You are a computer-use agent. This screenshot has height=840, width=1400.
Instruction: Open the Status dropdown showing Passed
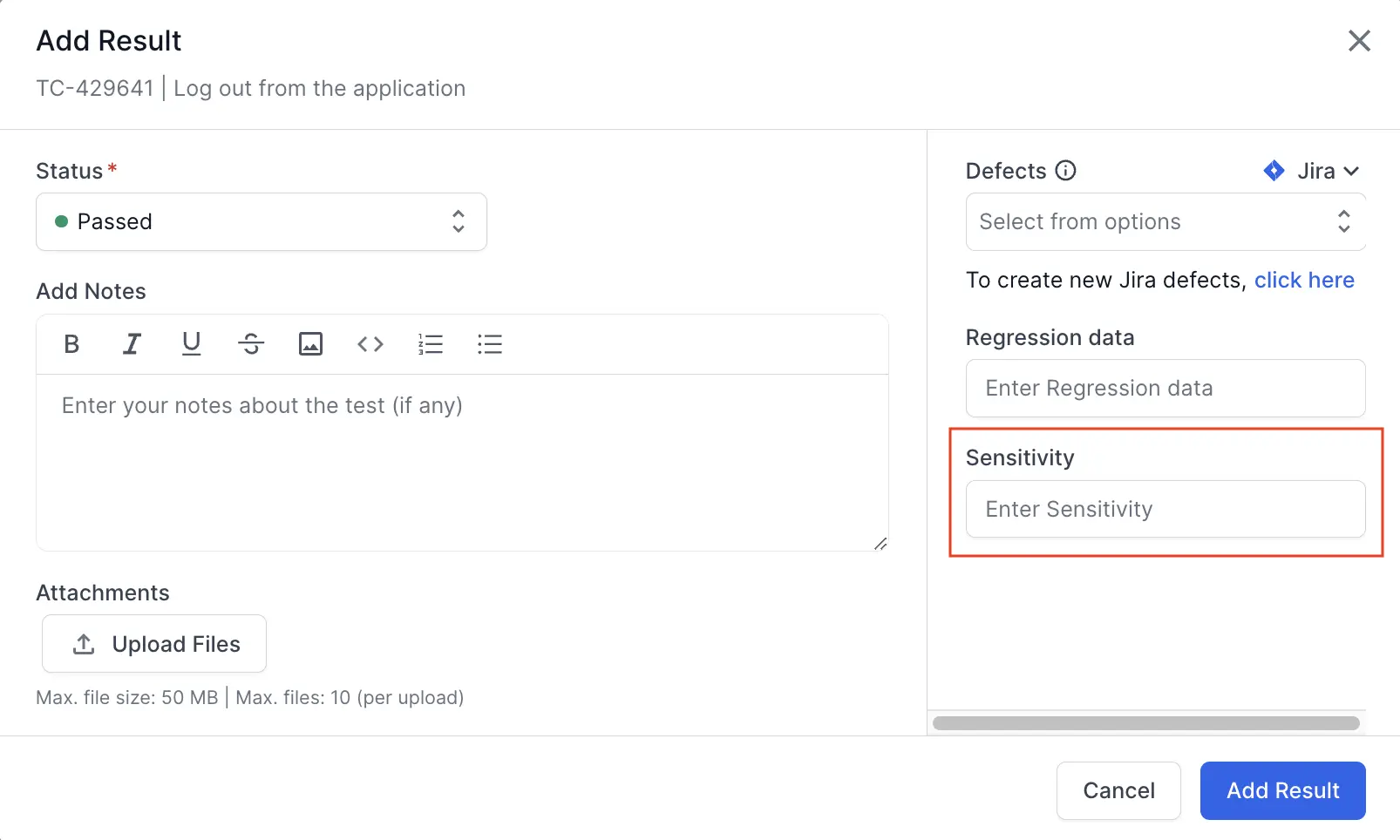pos(262,221)
